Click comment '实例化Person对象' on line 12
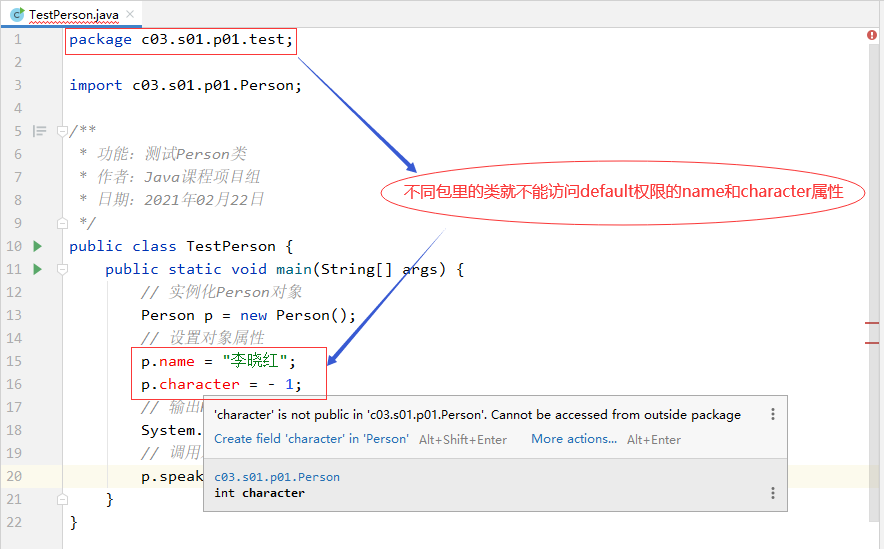Image resolution: width=884 pixels, height=549 pixels. click(x=235, y=292)
